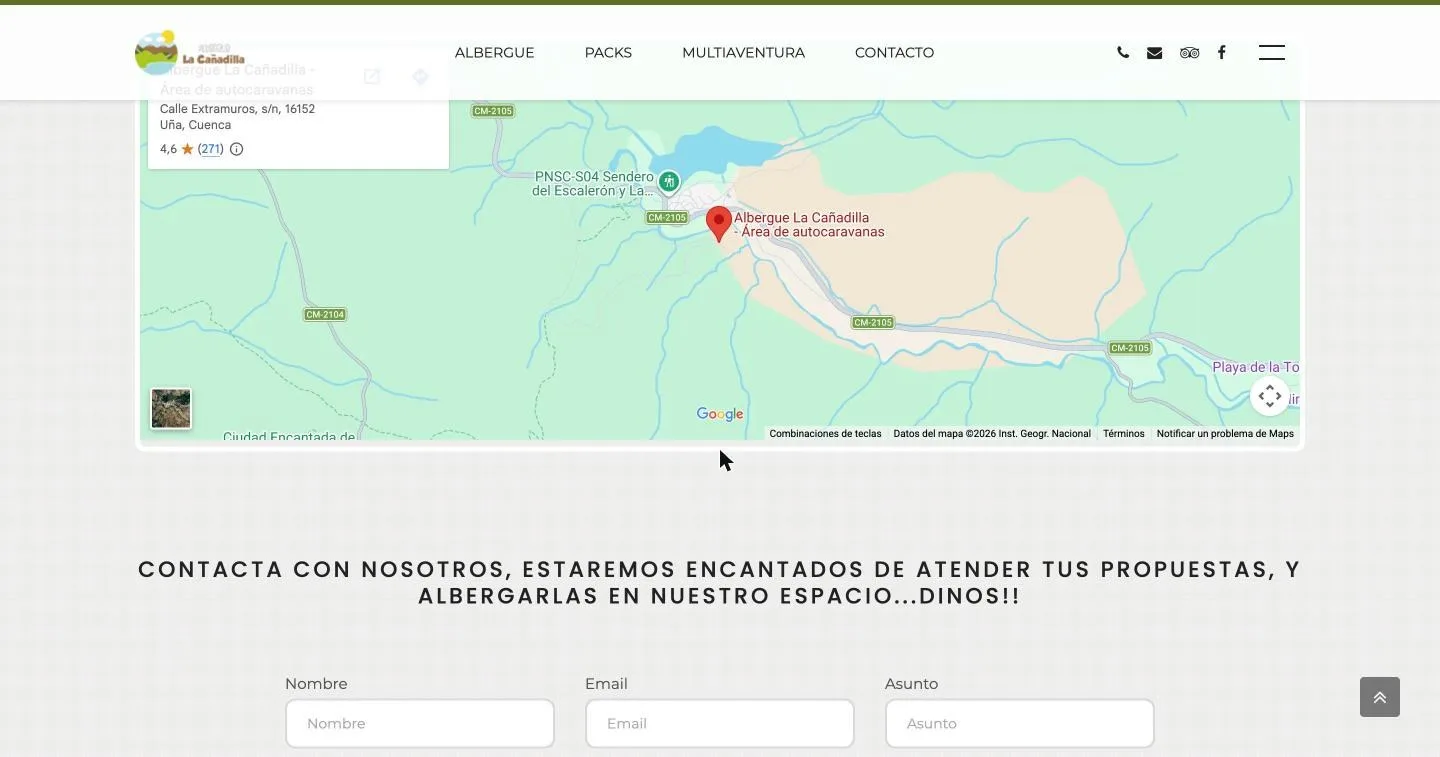Click the PNSC-S04 Sendero del Escalerón label
The width and height of the screenshot is (1440, 757).
(593, 184)
